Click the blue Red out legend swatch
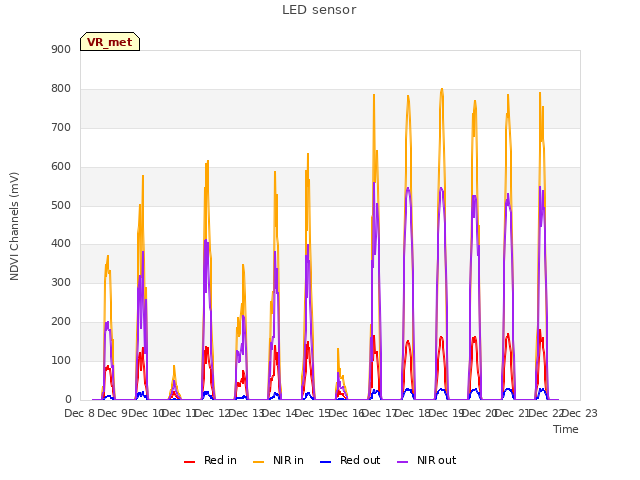Image resolution: width=640 pixels, height=480 pixels. (325, 462)
